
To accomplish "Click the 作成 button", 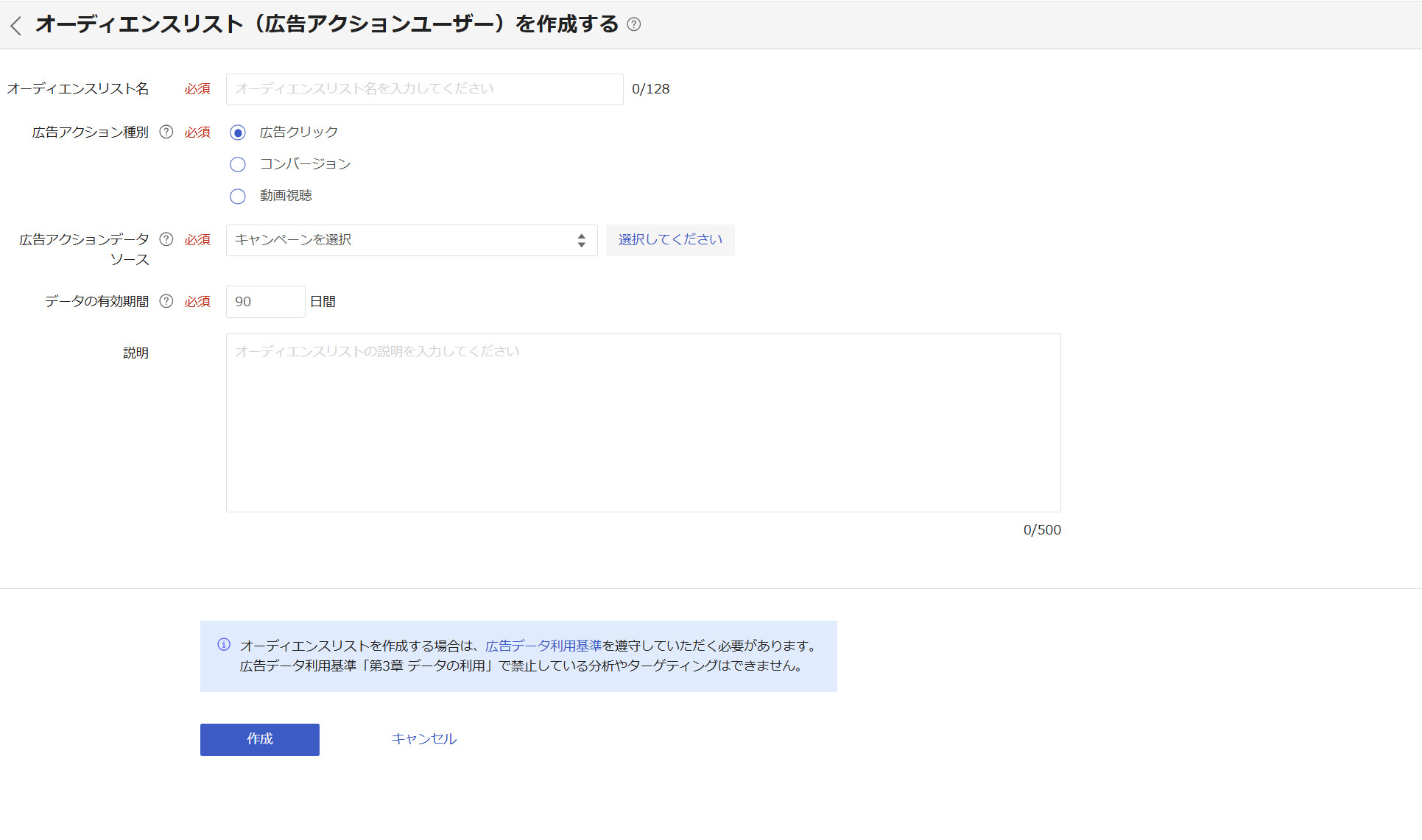I will point(260,739).
